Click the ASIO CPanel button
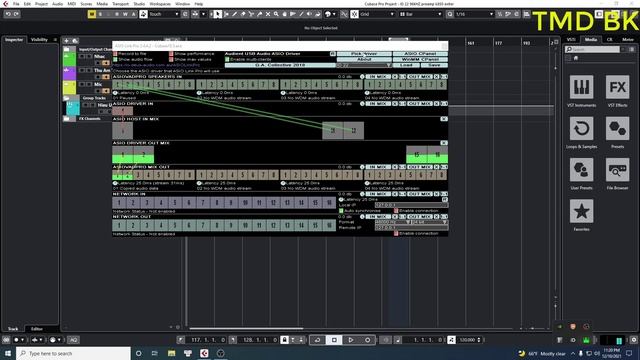This screenshot has height=360, width=640. click(x=420, y=54)
